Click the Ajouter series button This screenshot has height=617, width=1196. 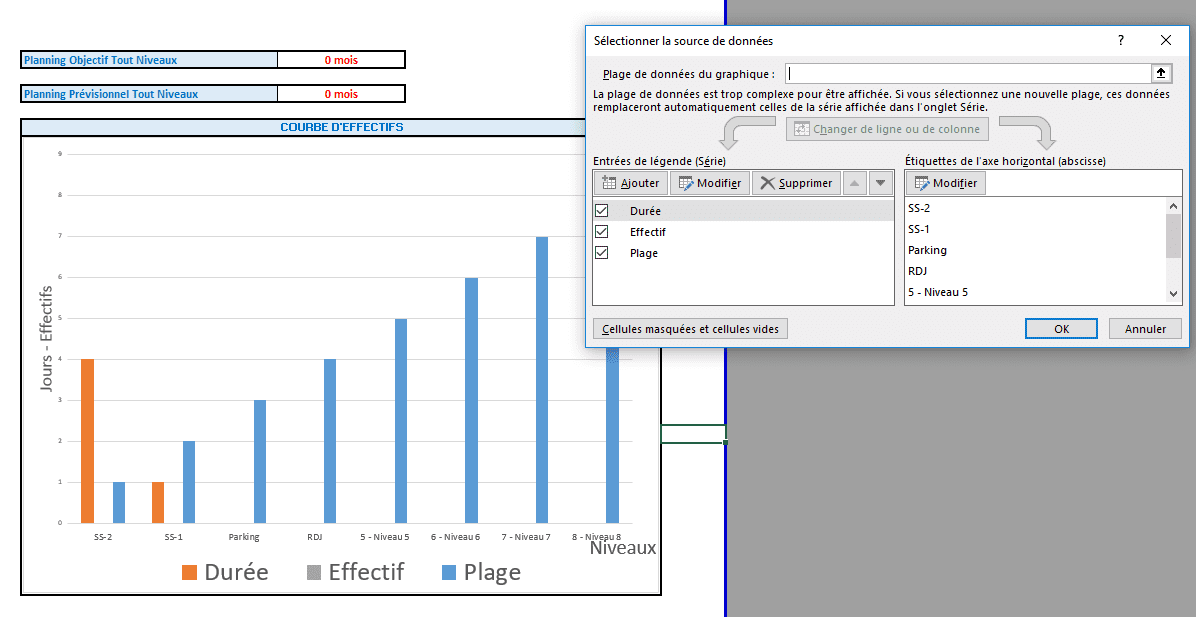coord(630,183)
